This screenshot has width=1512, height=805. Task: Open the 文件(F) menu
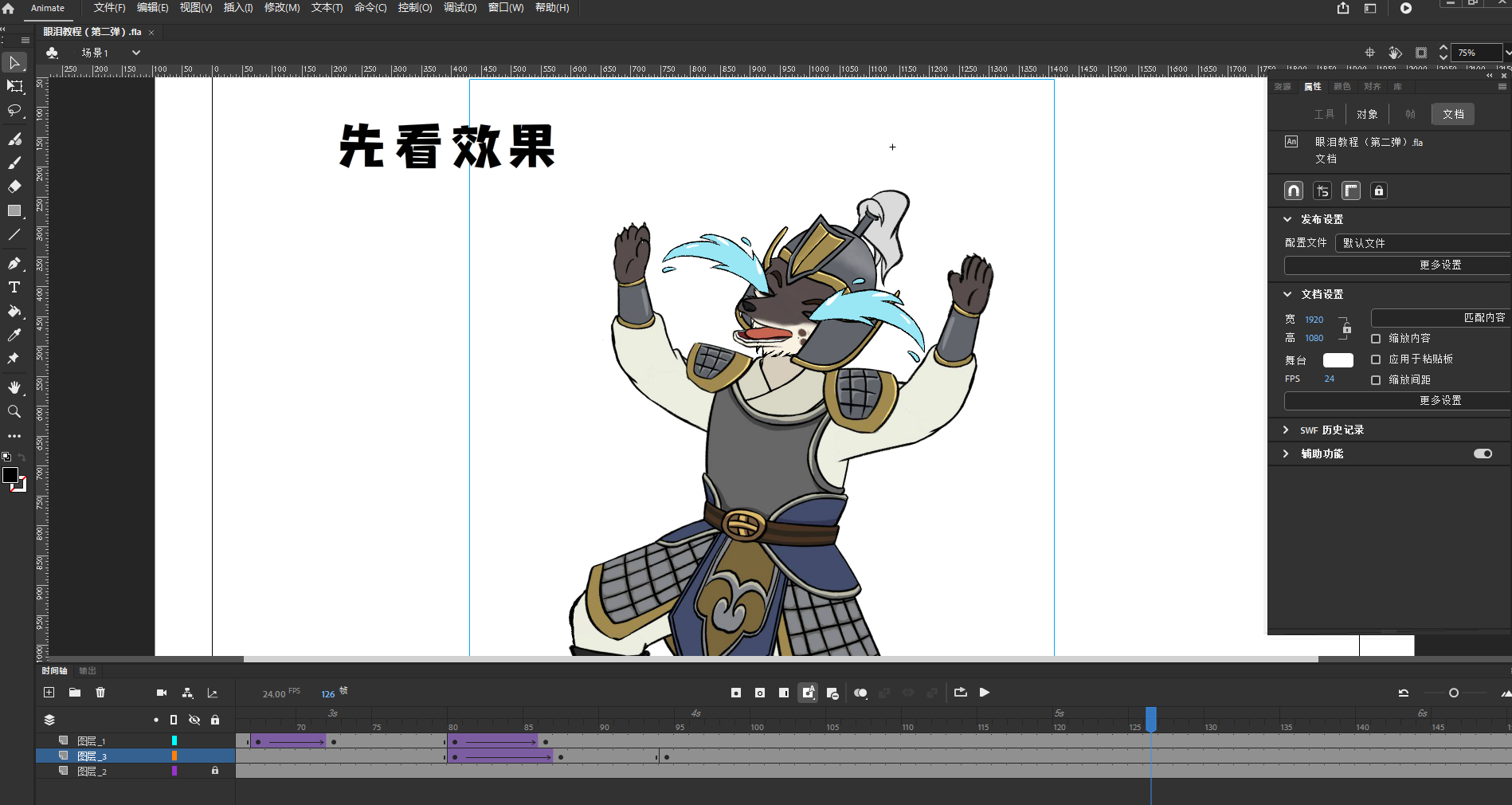(x=110, y=8)
